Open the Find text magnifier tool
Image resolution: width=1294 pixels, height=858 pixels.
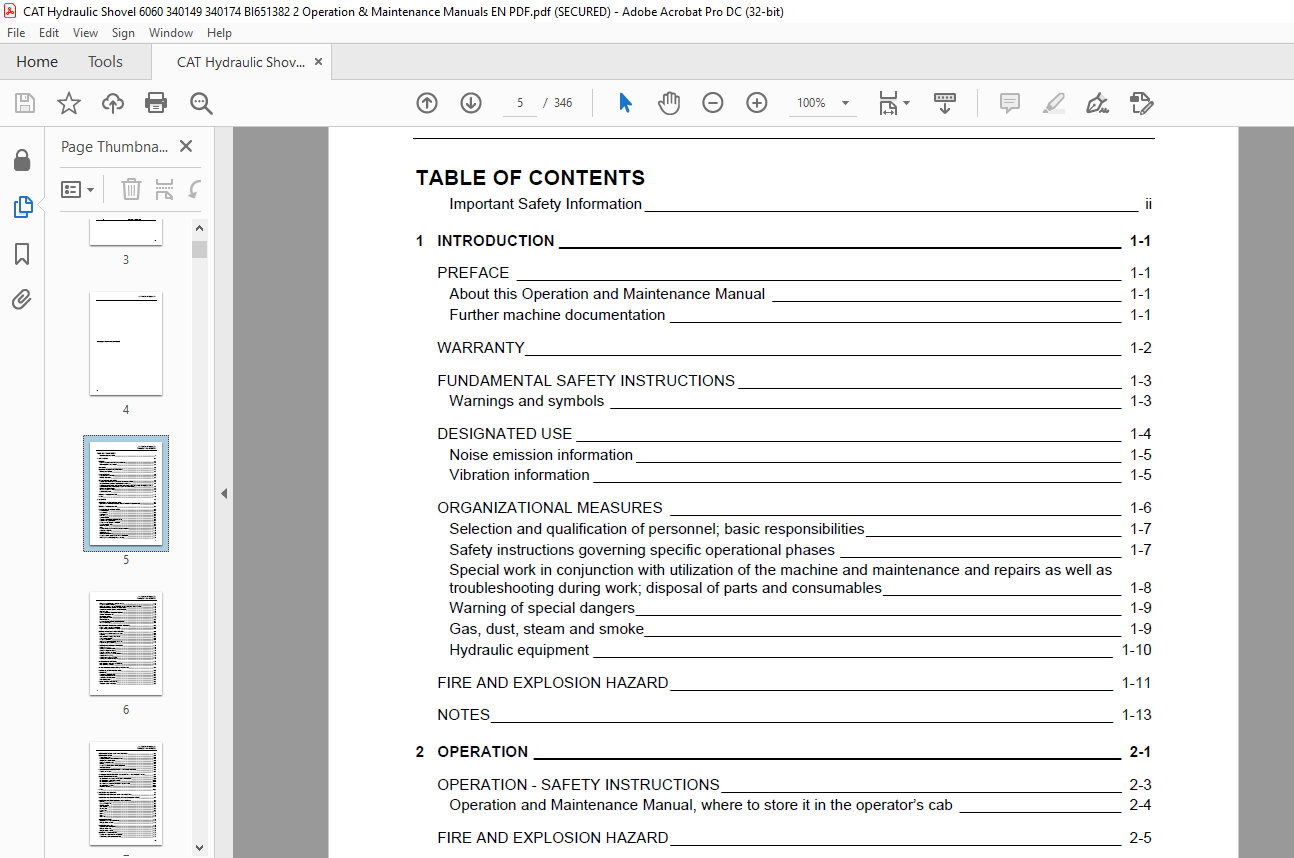[x=201, y=103]
